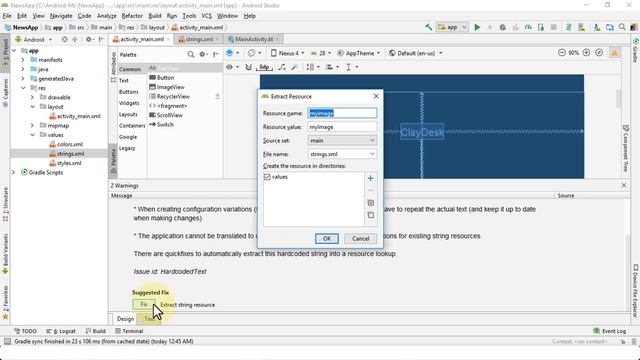Open the API 28 version dropdown
Screen dimensions: 640x360
320,53
